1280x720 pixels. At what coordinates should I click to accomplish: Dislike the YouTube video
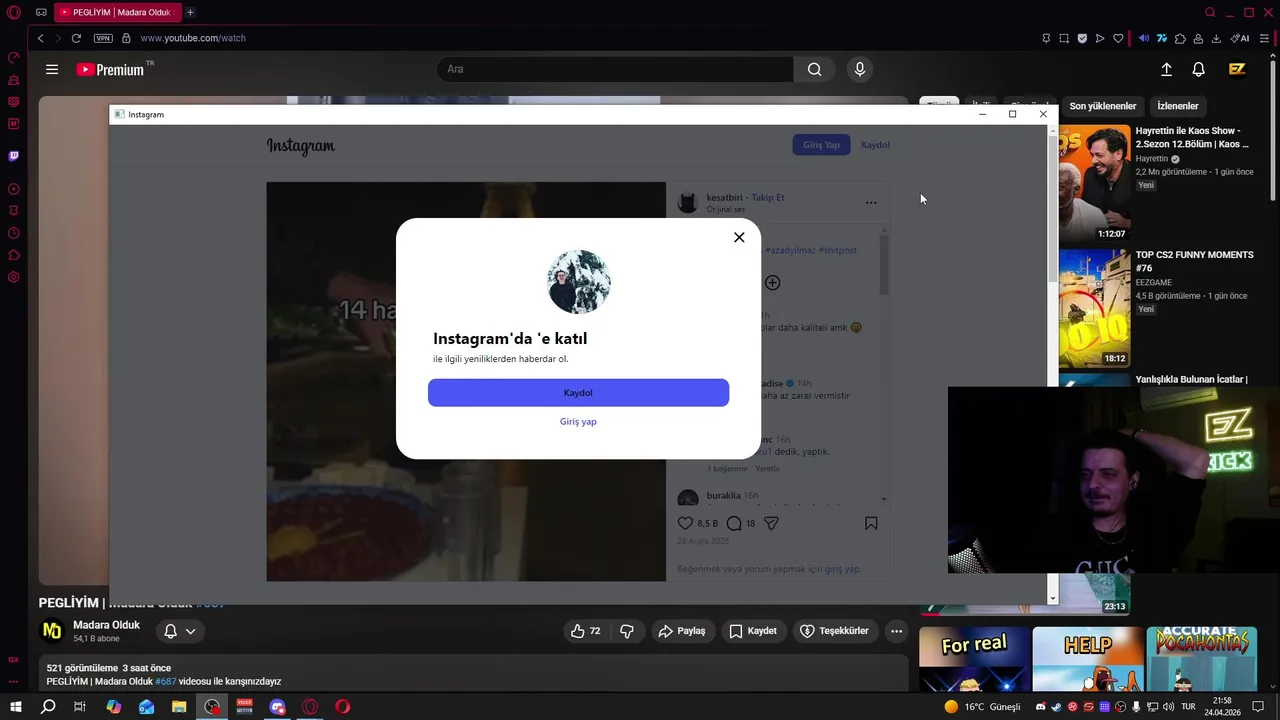[627, 631]
